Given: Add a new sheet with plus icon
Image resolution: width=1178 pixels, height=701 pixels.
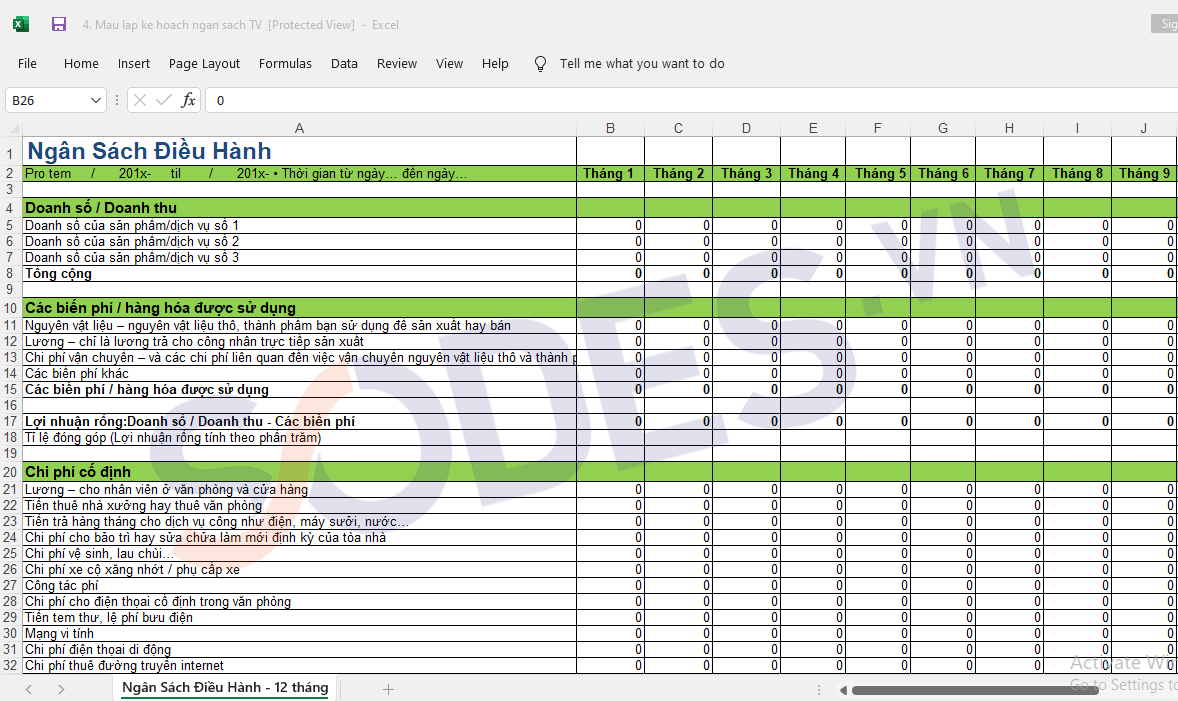Looking at the screenshot, I should [x=389, y=689].
